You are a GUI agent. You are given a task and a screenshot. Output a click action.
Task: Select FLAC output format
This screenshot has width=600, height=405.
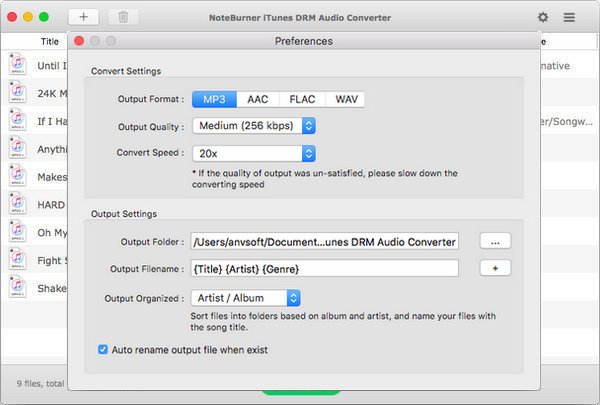(302, 99)
